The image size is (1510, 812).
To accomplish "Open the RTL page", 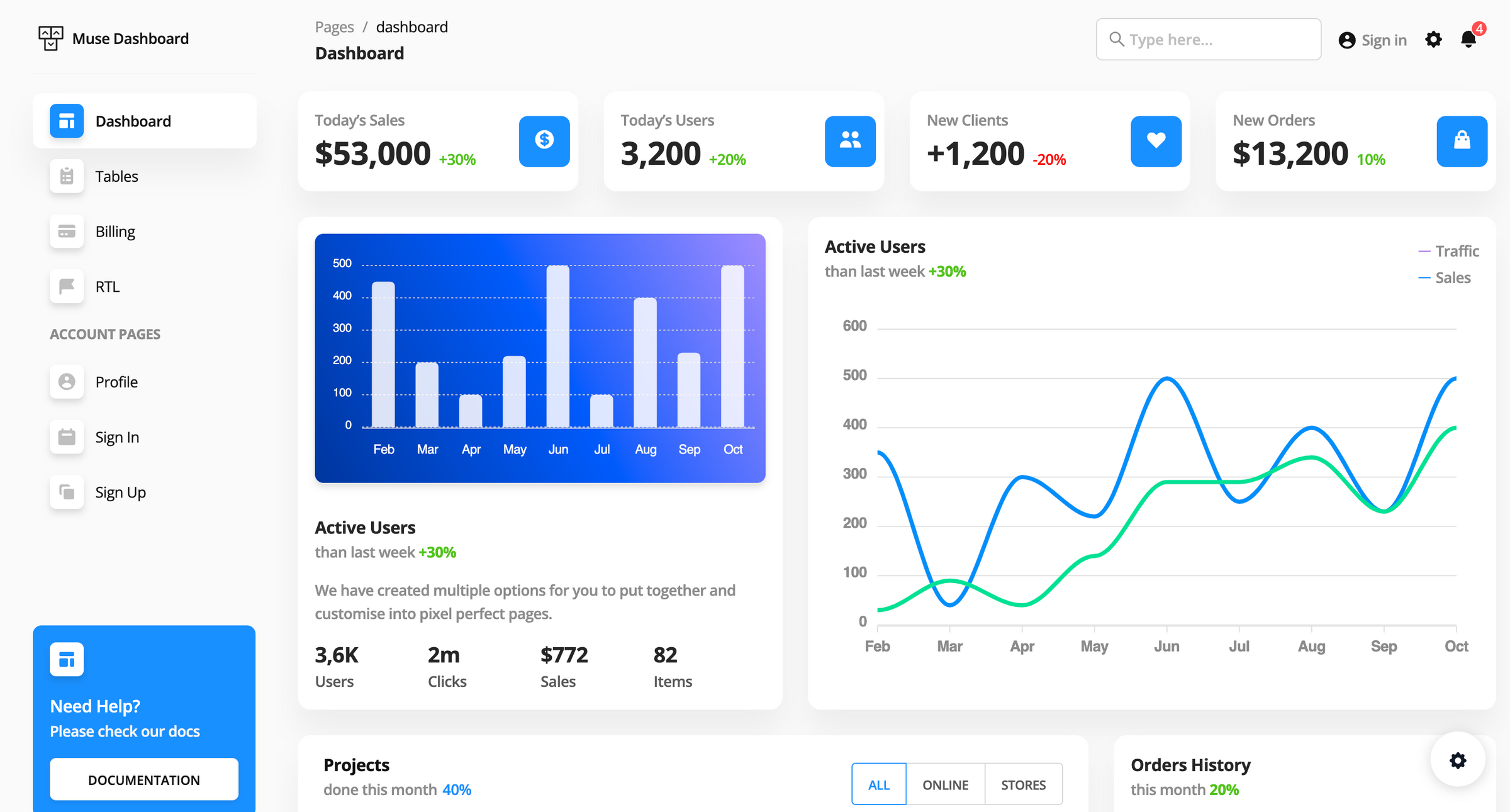I will click(x=145, y=287).
